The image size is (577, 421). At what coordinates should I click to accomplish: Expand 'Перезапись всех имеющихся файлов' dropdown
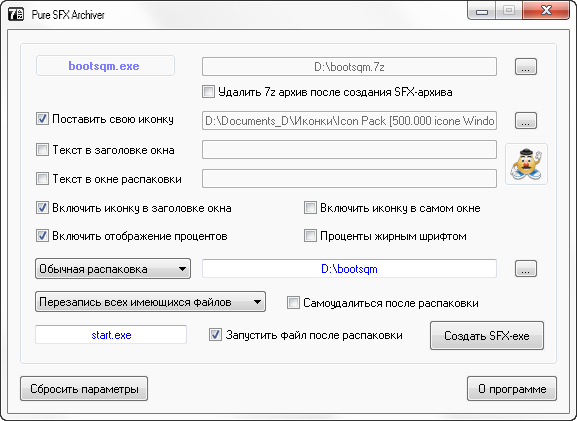(x=150, y=302)
